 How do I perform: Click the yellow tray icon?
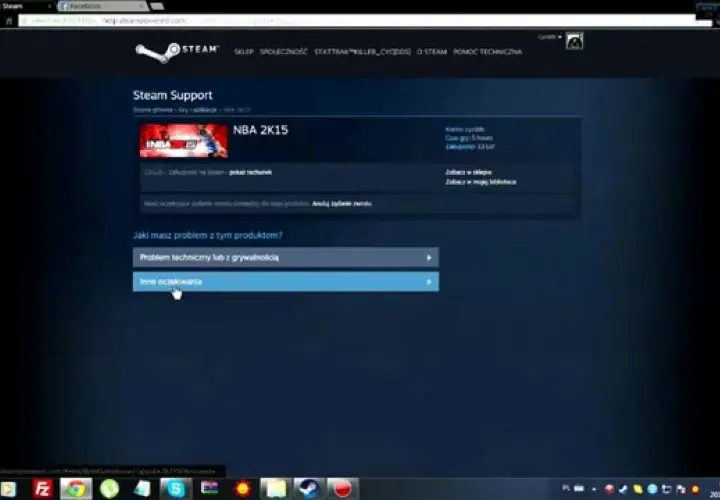[638, 489]
